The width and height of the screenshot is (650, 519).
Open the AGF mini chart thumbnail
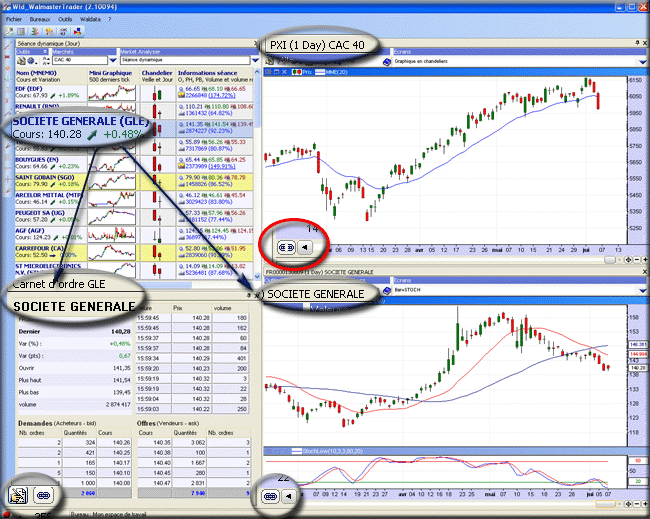(112, 235)
